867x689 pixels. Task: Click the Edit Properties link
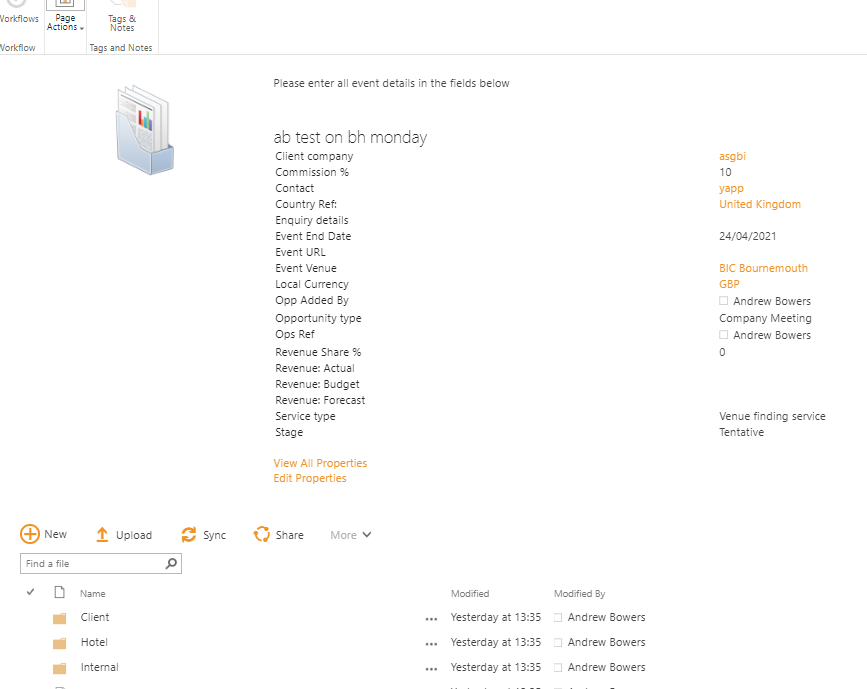(x=310, y=478)
